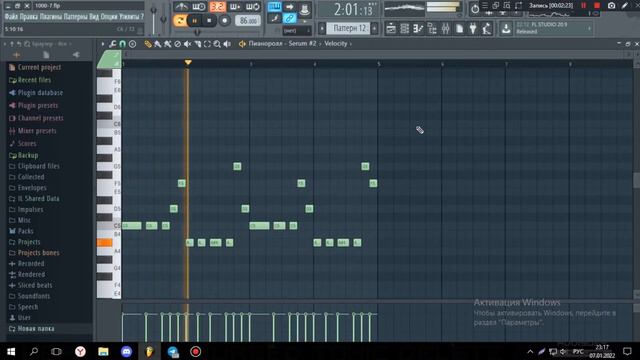
Task: Stop playback with the stop button
Action: pos(209,20)
